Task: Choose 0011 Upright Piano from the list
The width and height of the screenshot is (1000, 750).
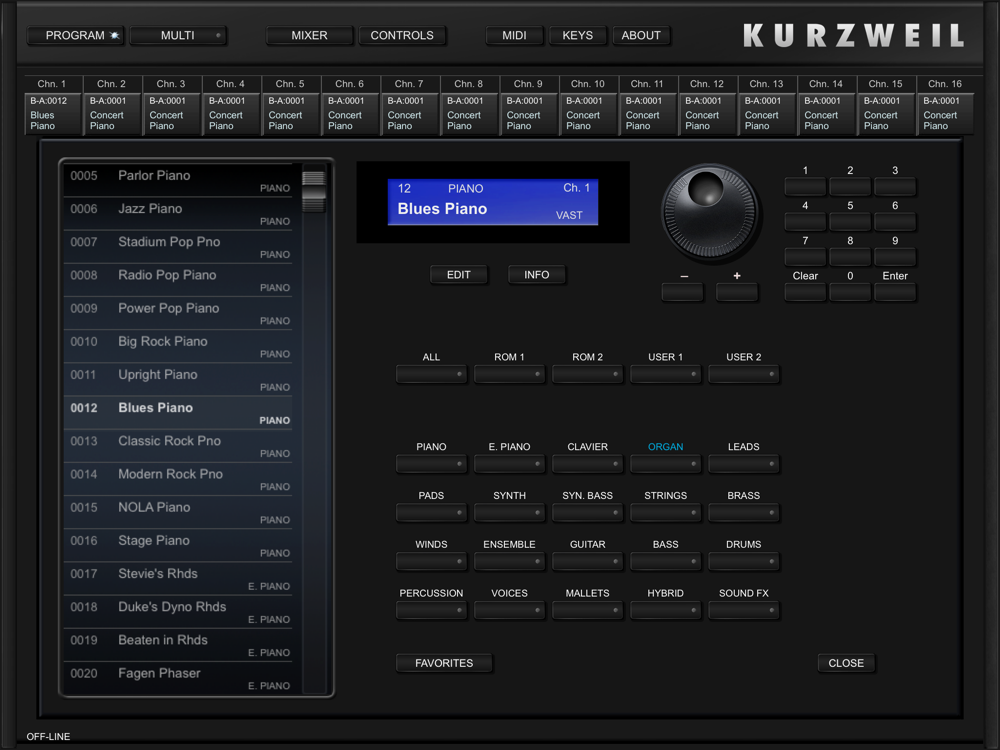Action: [178, 379]
